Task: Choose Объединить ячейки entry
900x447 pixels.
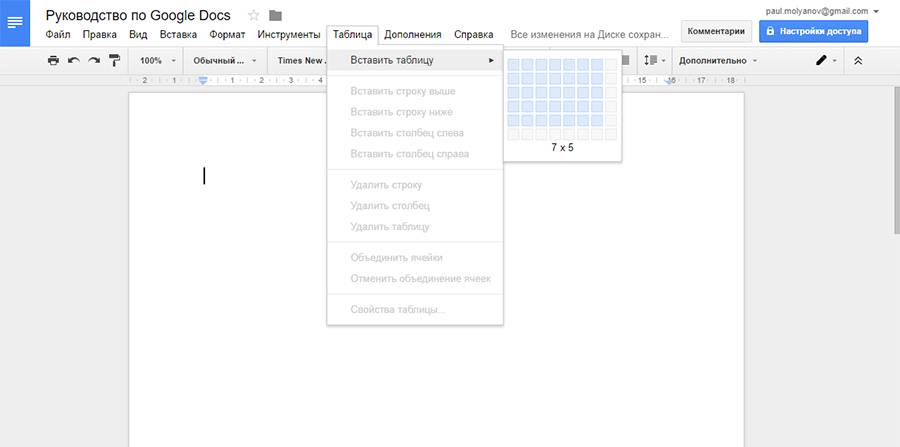Action: click(x=415, y=258)
